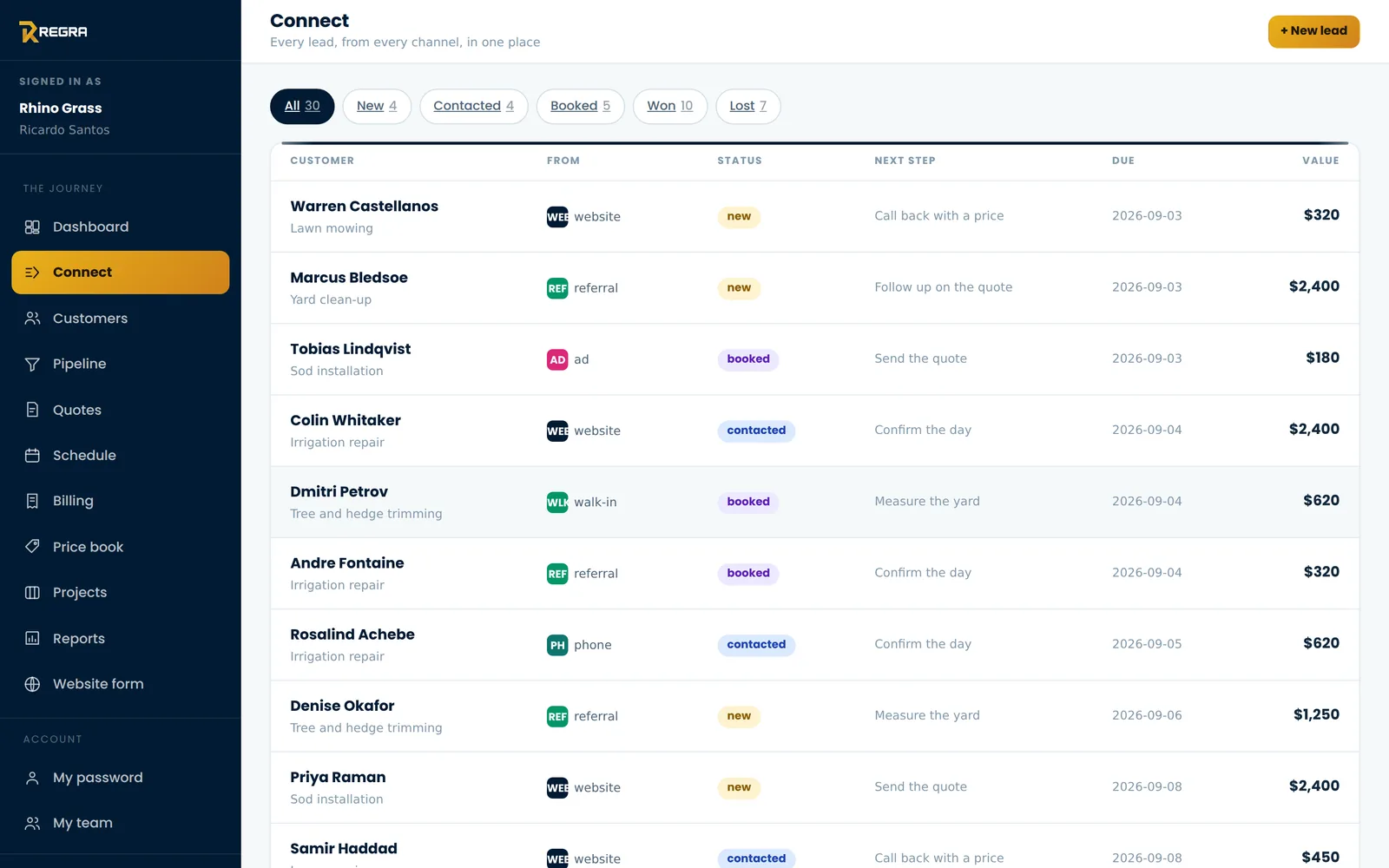Viewport: 1389px width, 868px height.
Task: Select the Lost filter tab
Action: pos(747,106)
